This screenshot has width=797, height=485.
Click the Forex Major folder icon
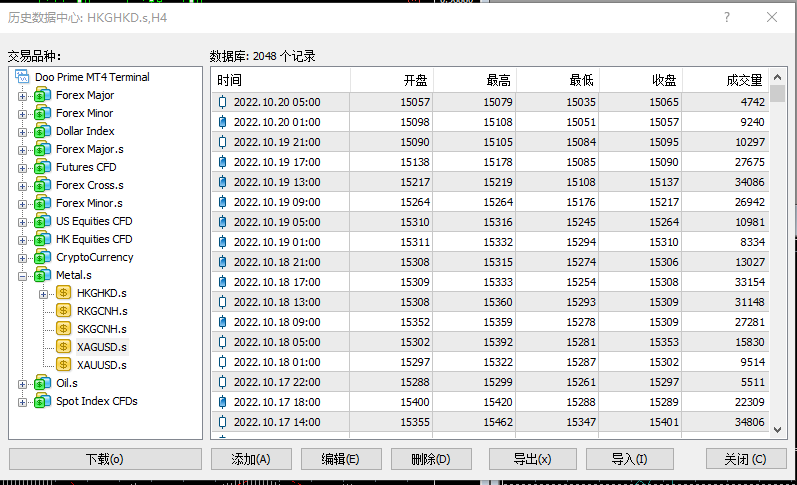42,95
